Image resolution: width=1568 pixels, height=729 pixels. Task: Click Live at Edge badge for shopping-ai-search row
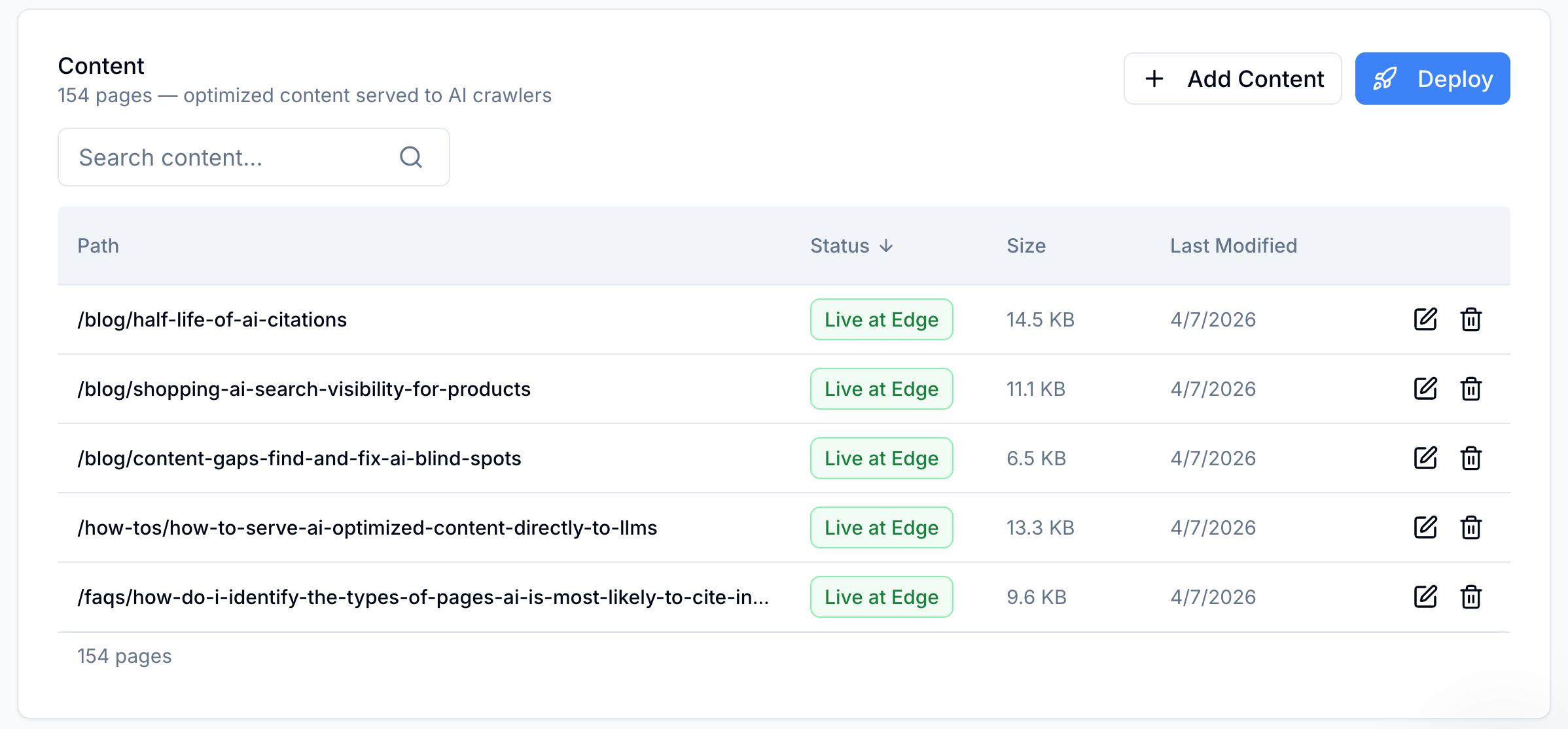(882, 389)
